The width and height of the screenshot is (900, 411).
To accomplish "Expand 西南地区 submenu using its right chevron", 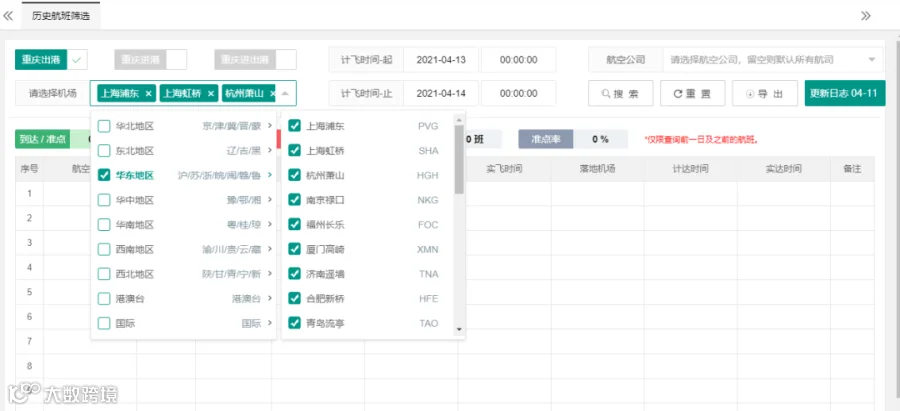I will (270, 250).
